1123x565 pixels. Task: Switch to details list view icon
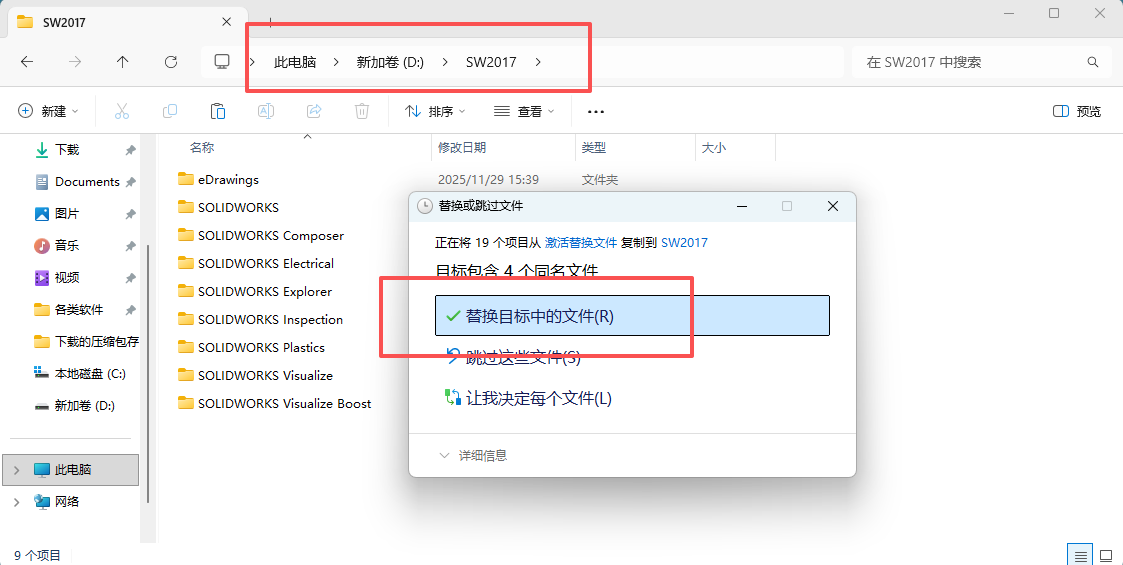pos(1081,555)
